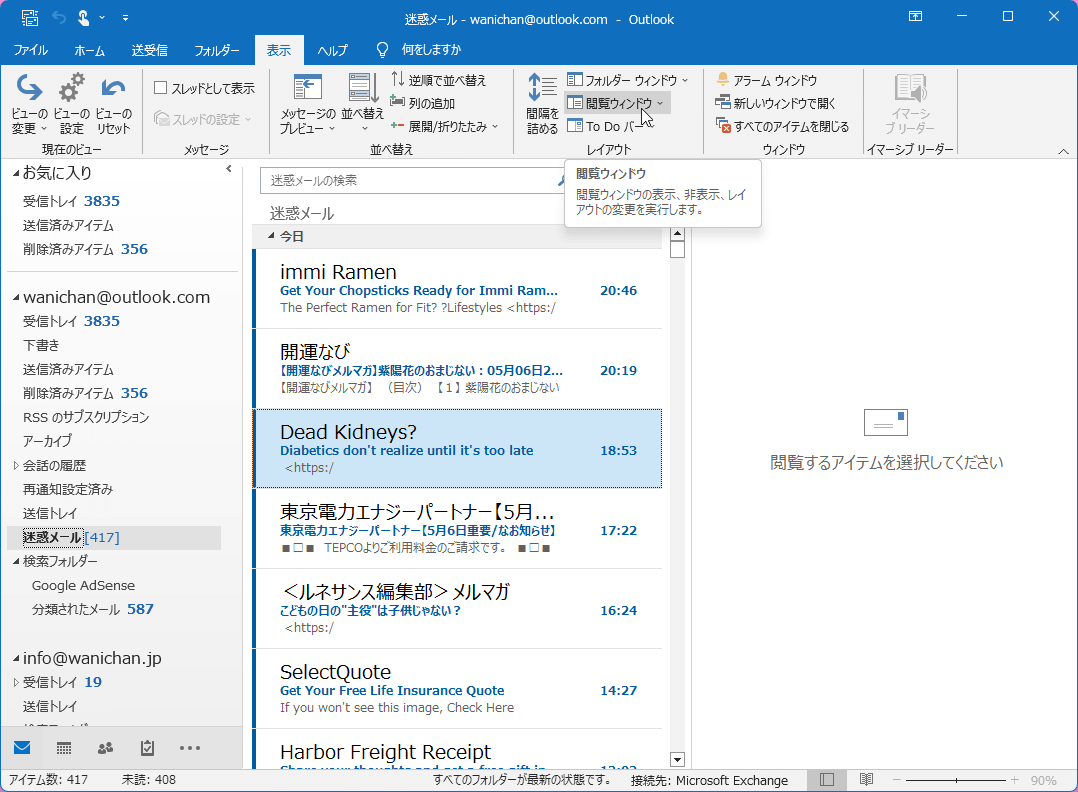1078x792 pixels.
Task: Collapse the ribbon with chevron
Action: (1063, 151)
